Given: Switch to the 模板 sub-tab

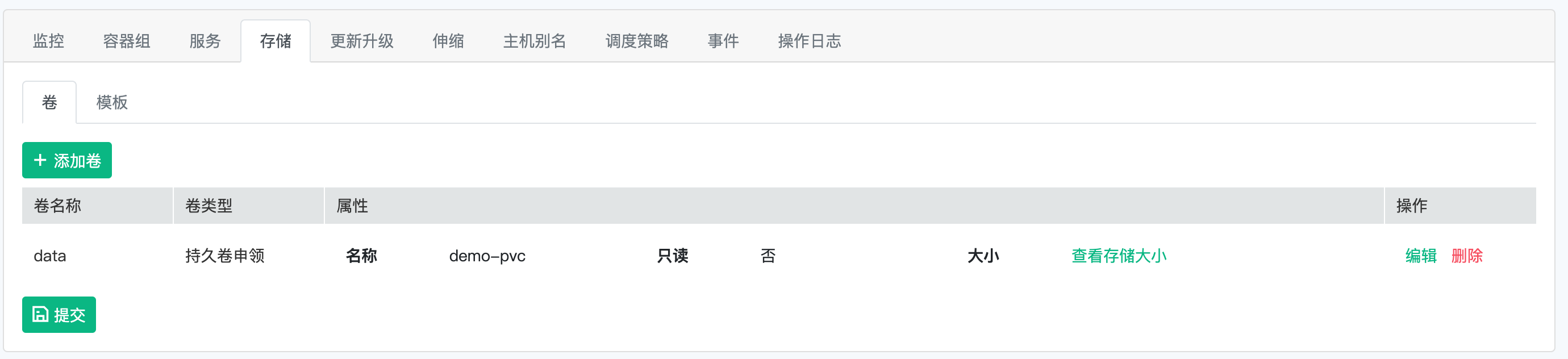Looking at the screenshot, I should click(112, 102).
